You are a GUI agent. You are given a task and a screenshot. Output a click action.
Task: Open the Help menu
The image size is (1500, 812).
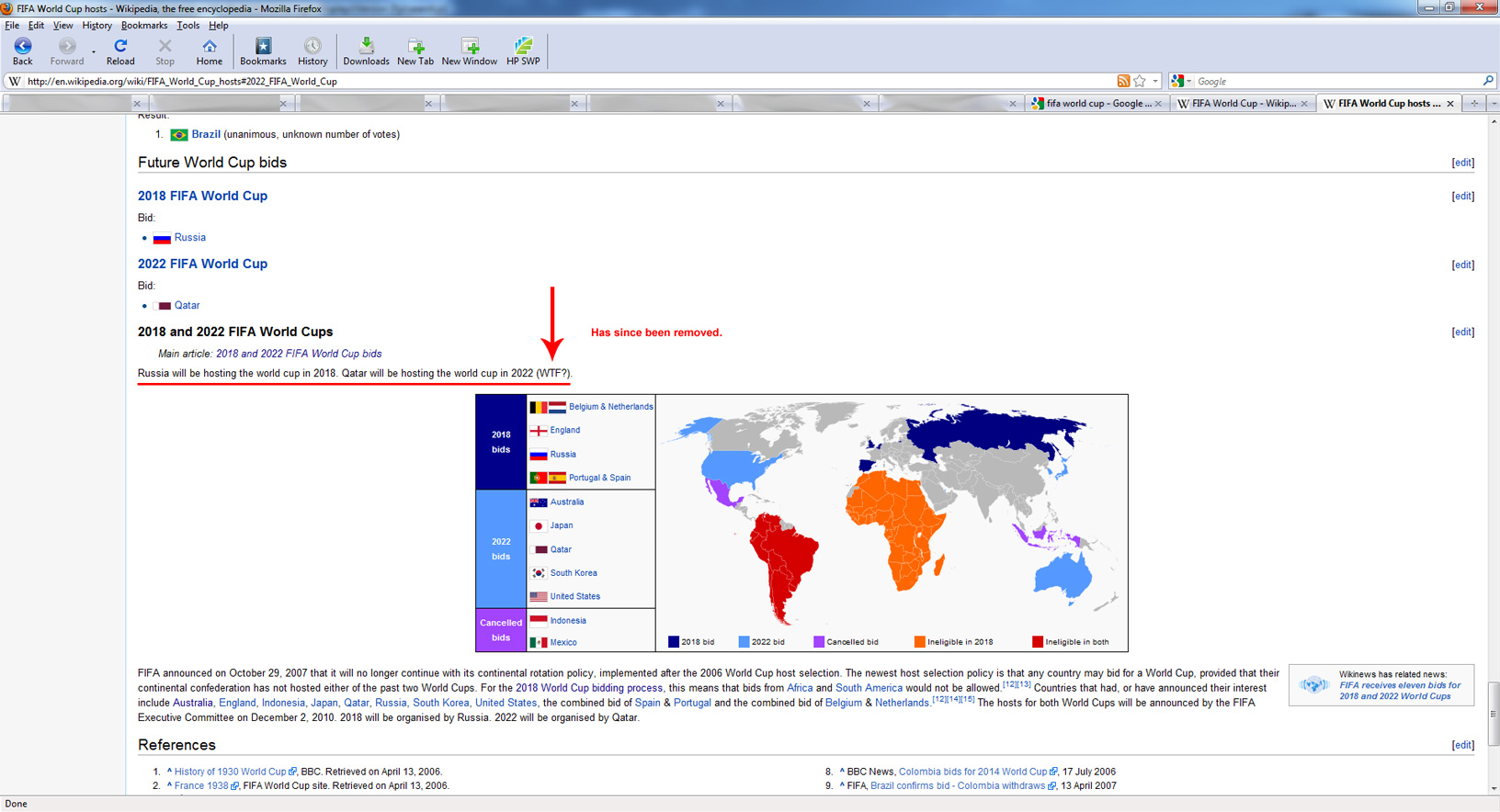[x=218, y=26]
